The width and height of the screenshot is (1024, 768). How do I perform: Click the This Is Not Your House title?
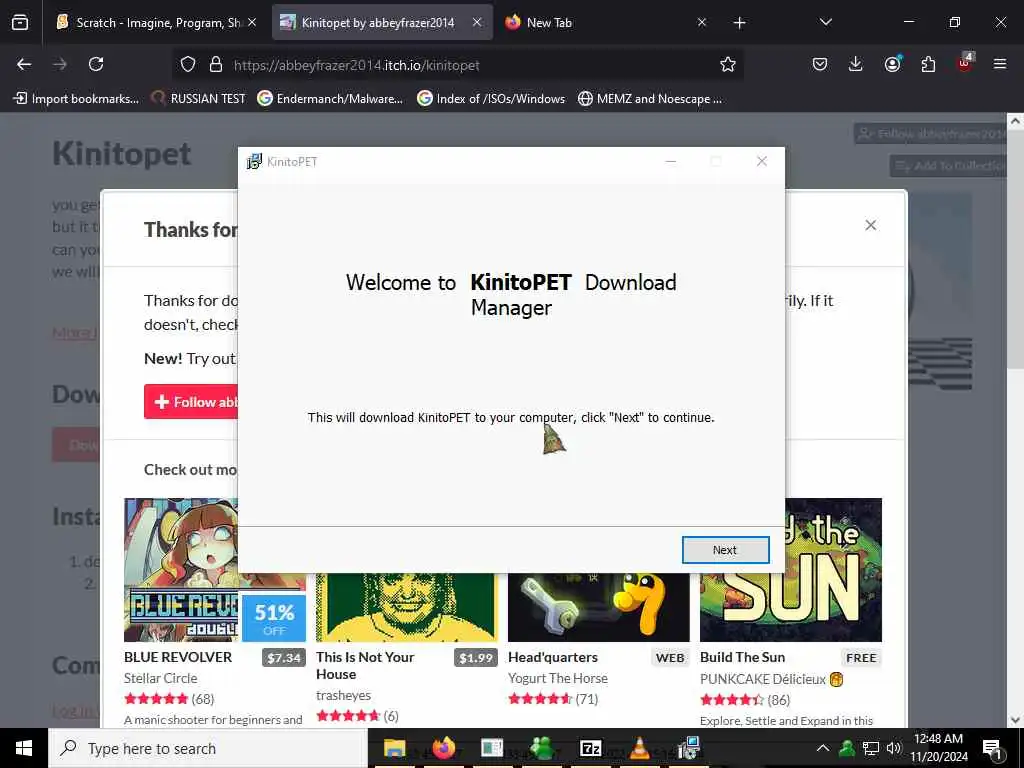tap(365, 665)
